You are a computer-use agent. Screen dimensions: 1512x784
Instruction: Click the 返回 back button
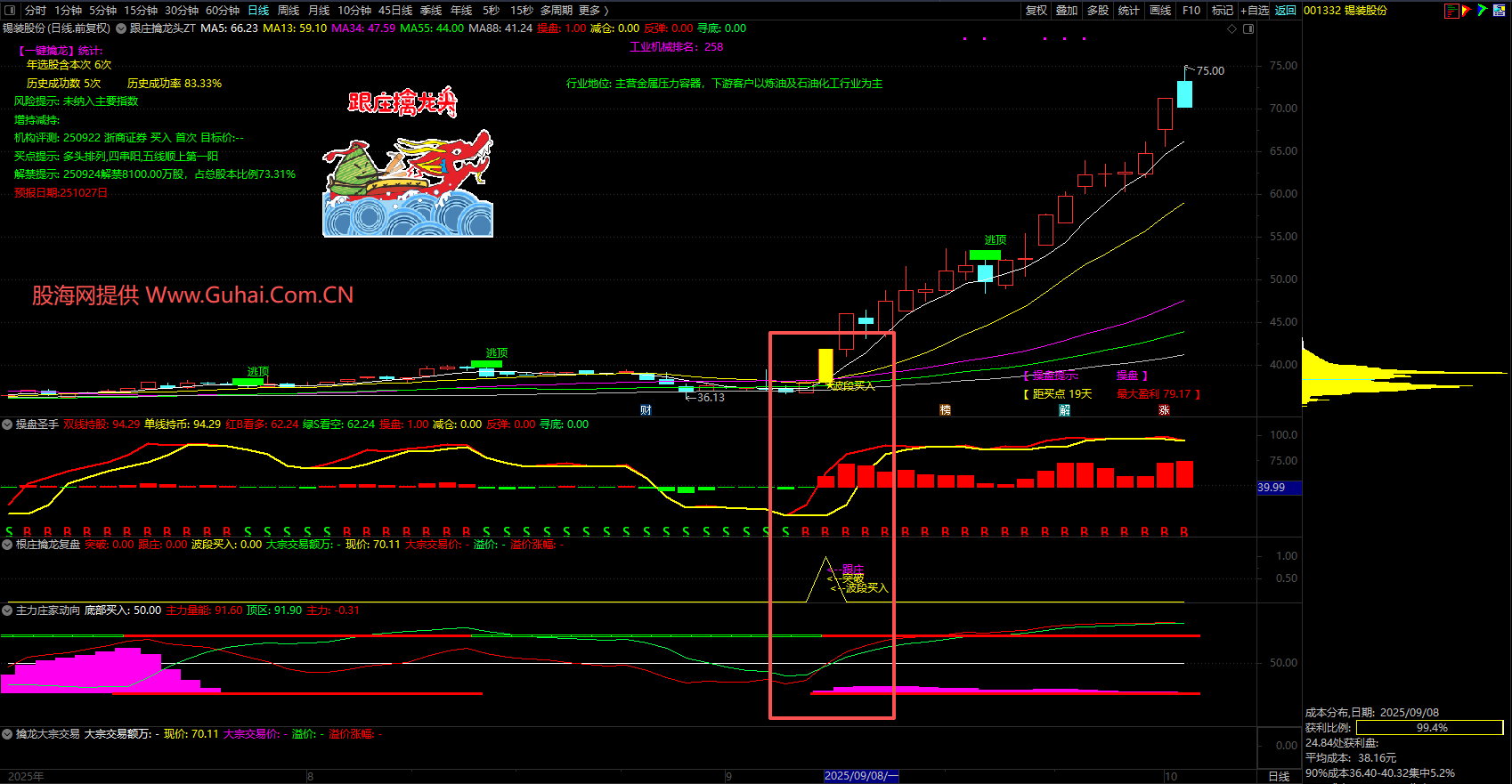click(x=1285, y=11)
